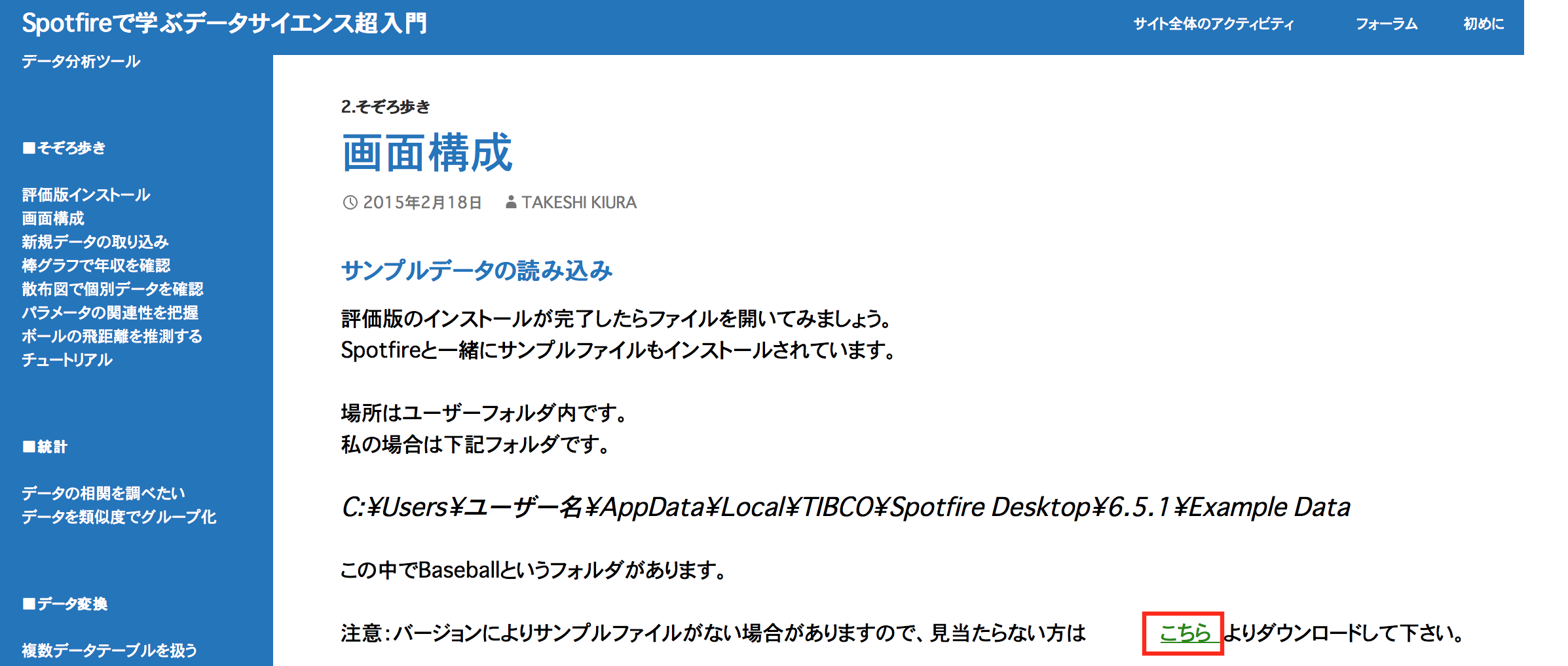Open 評価版インストール in the sidebar
1568x666 pixels.
(85, 194)
